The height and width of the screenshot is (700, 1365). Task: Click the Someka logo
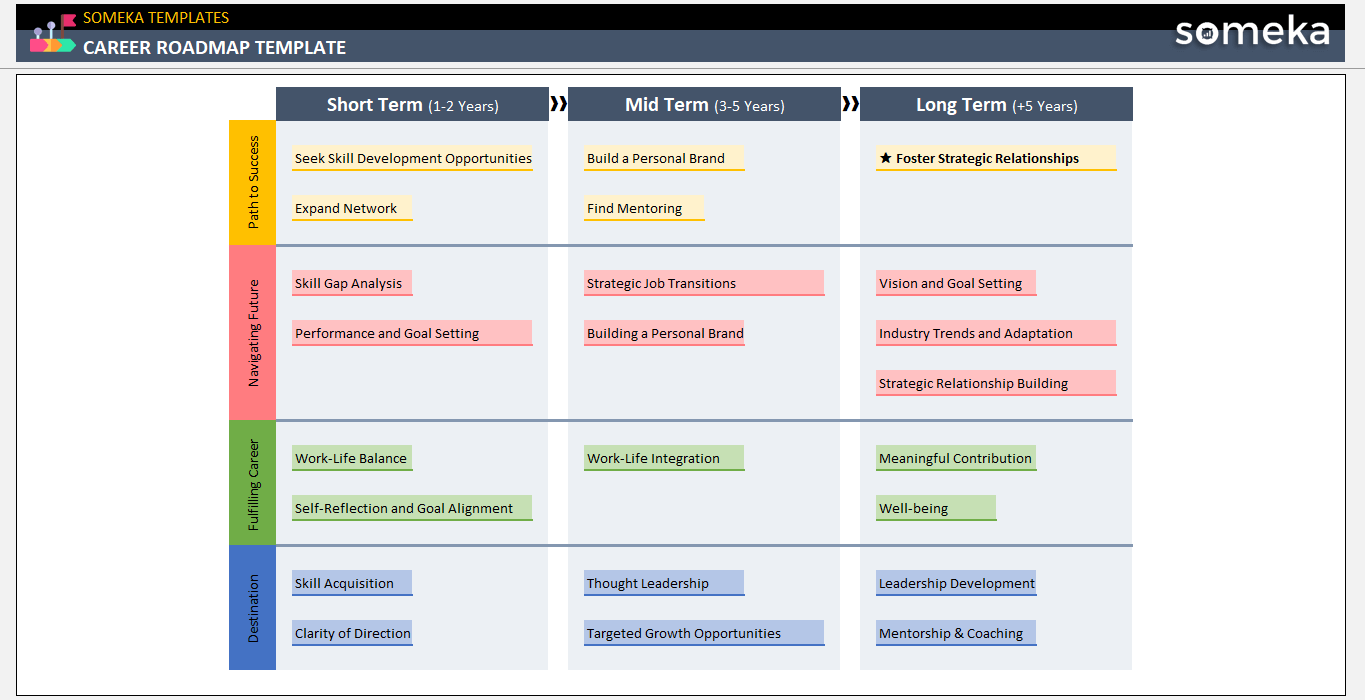tap(1252, 32)
